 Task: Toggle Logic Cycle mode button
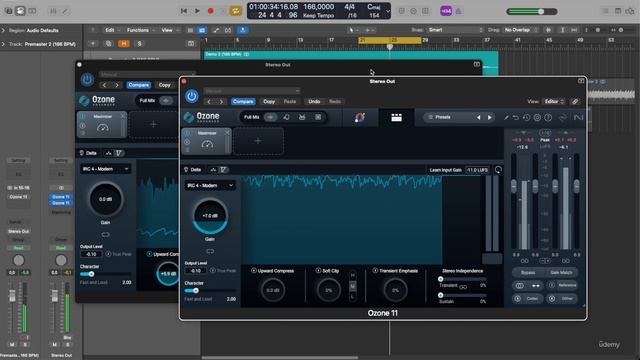click(236, 11)
